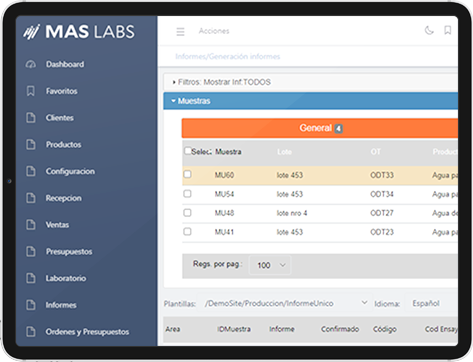Open the Idioma Español dropdown
This screenshot has width=473, height=362.
pos(431,303)
